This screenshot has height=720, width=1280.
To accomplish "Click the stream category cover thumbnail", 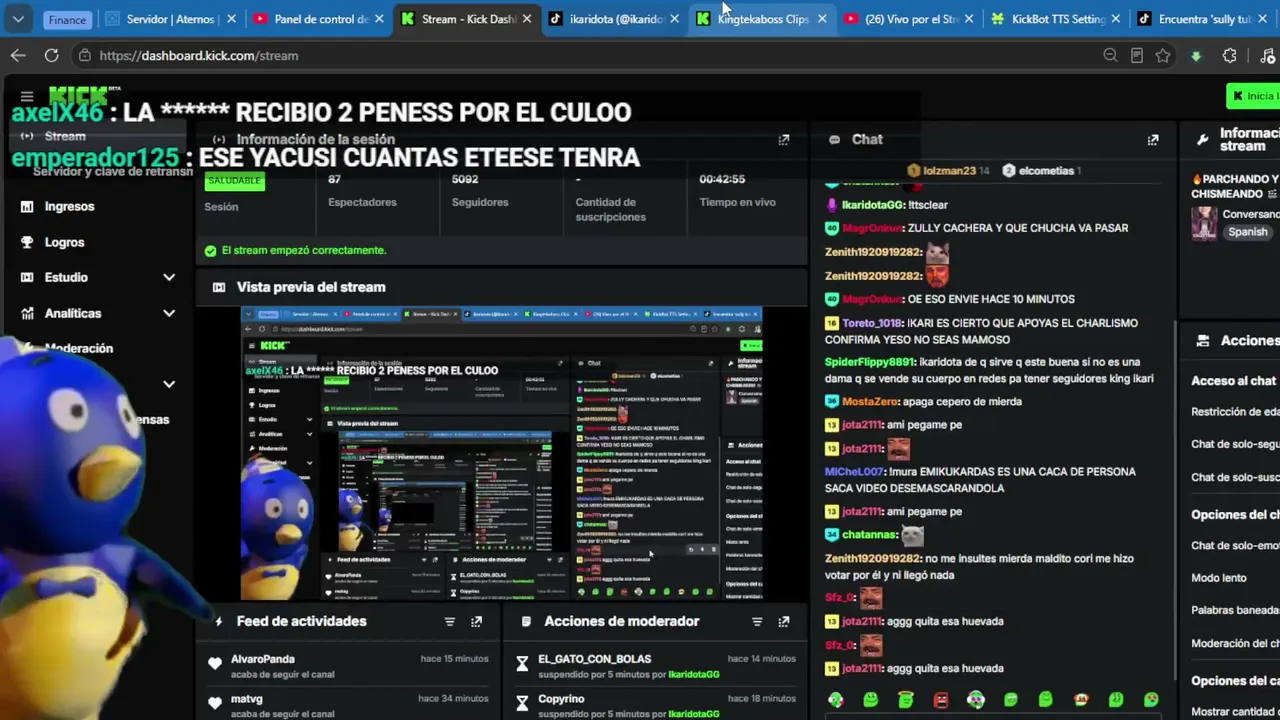I will [x=1204, y=223].
